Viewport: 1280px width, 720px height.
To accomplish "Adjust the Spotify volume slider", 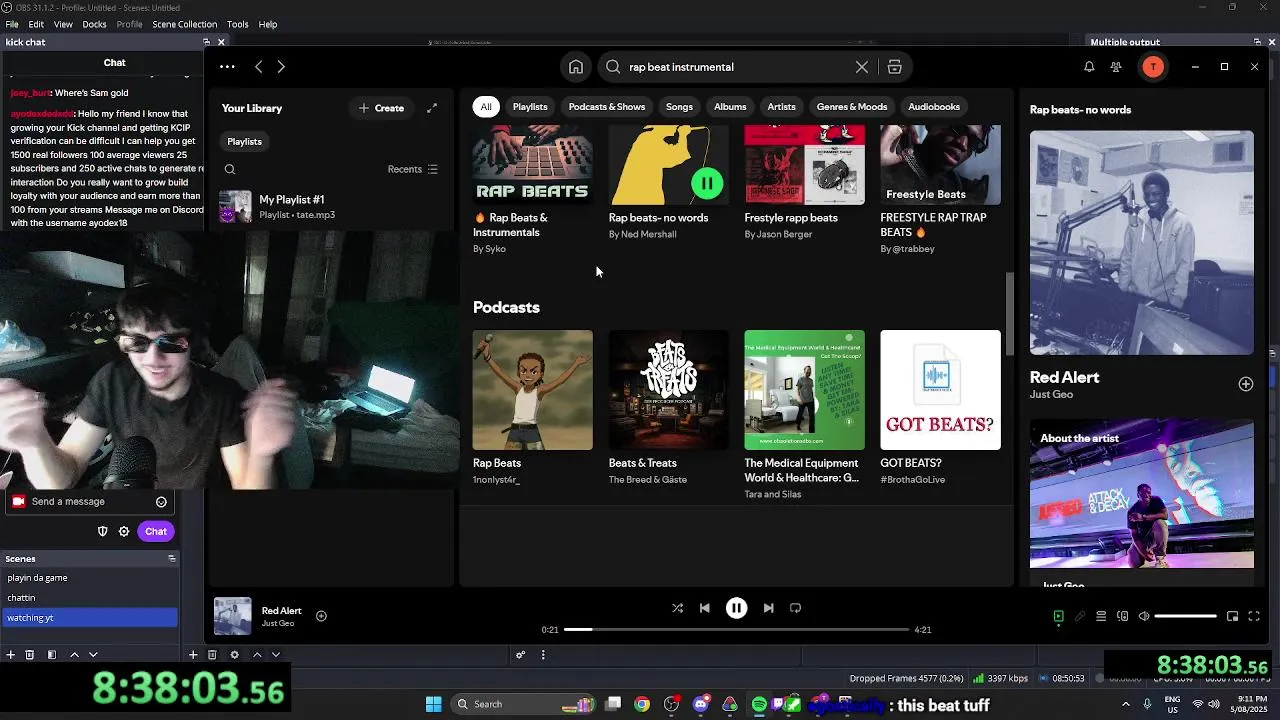I will click(1185, 617).
